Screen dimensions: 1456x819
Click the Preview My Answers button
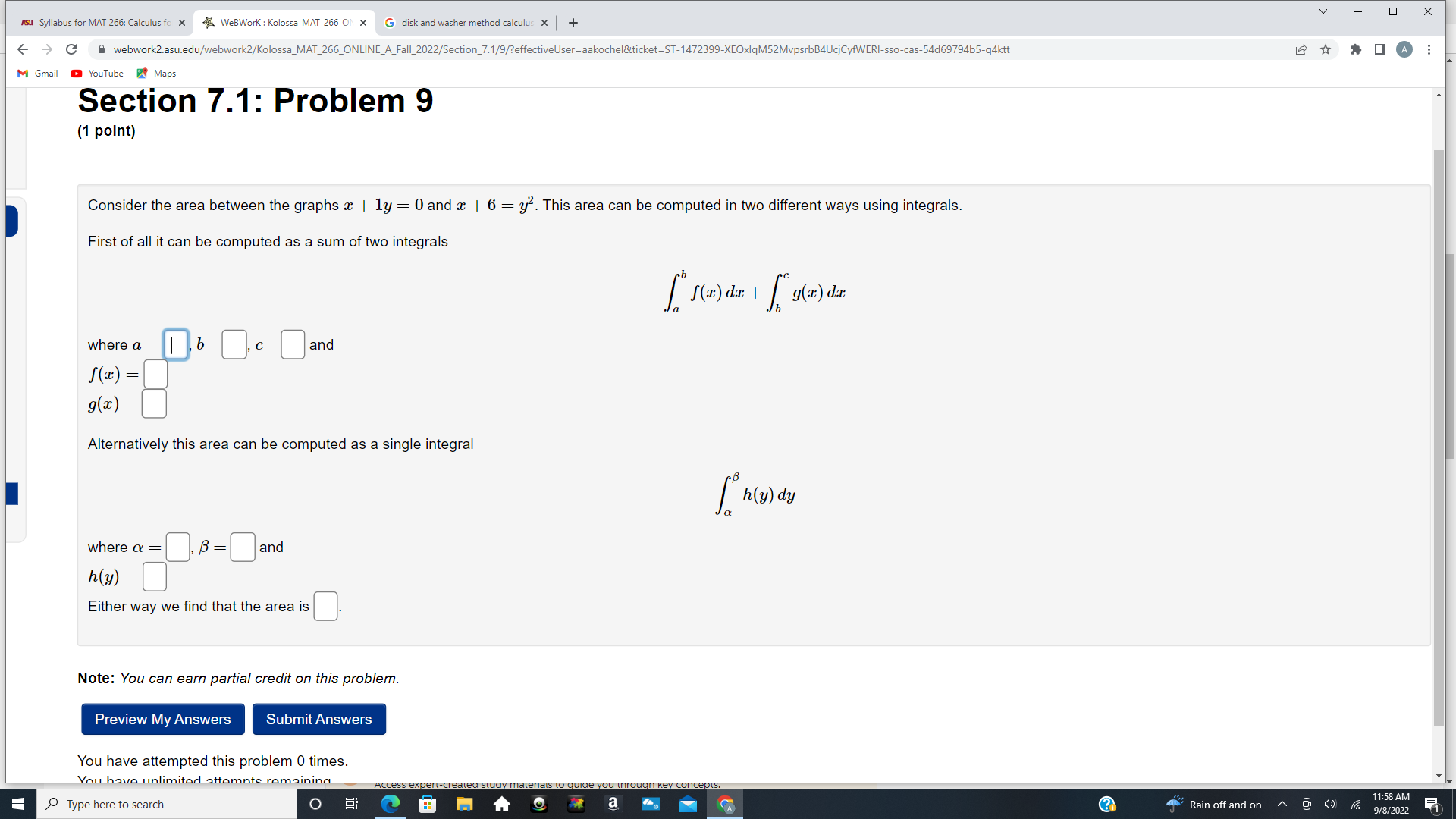[x=162, y=719]
